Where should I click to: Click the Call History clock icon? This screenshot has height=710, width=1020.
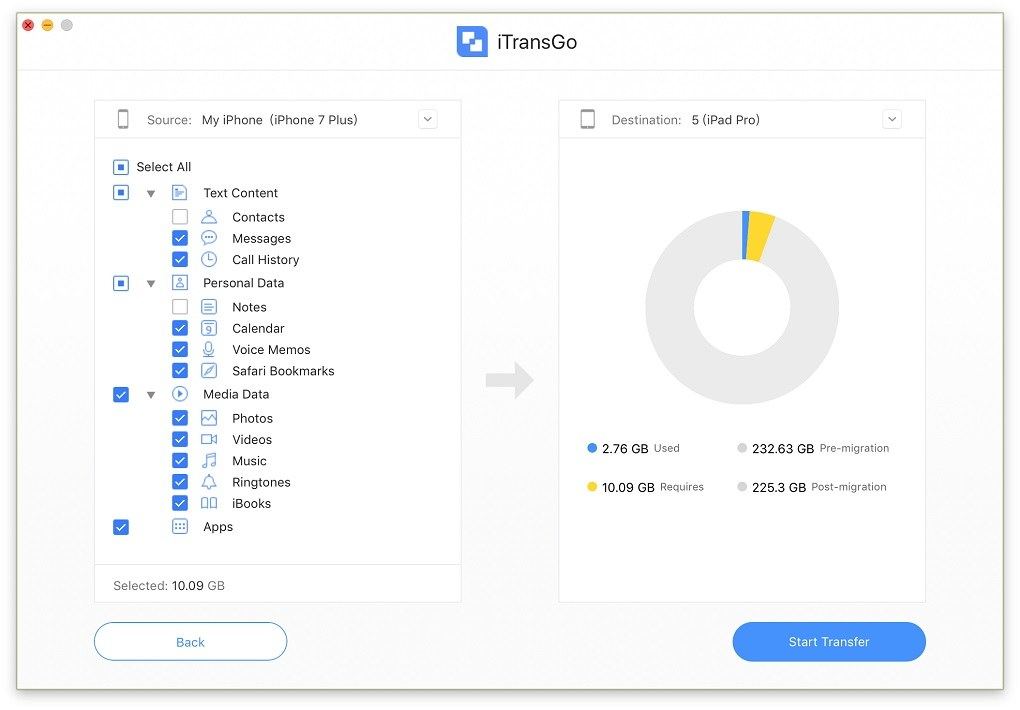(x=209, y=259)
